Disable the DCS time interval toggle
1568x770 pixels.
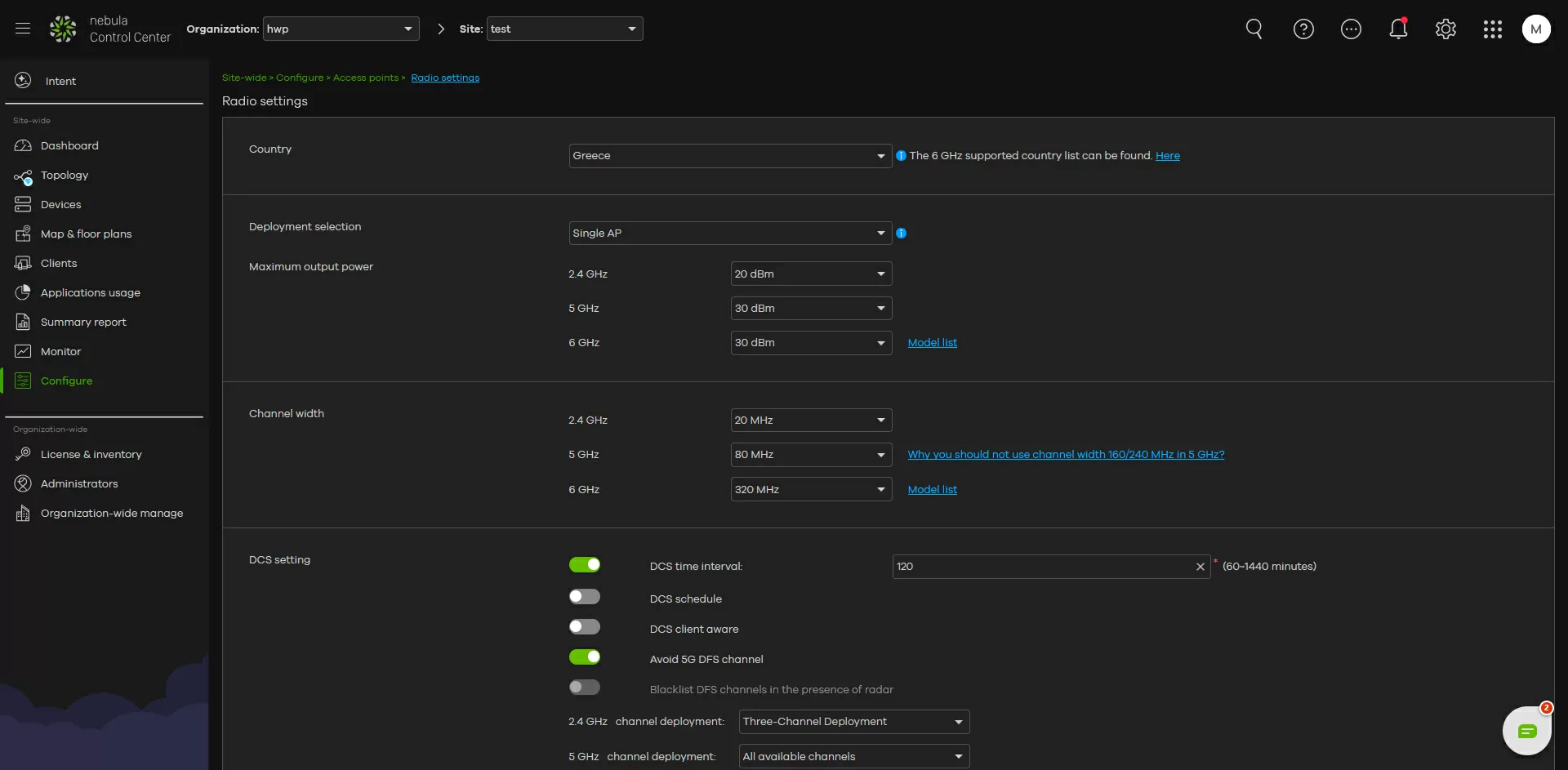[585, 565]
